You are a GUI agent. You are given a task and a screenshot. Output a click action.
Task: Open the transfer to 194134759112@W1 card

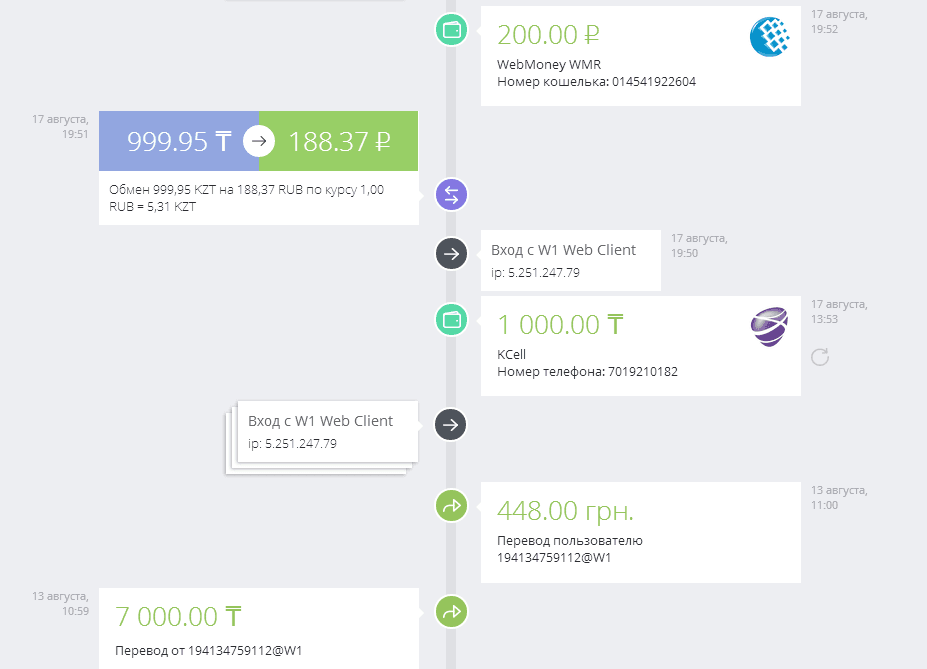click(641, 532)
